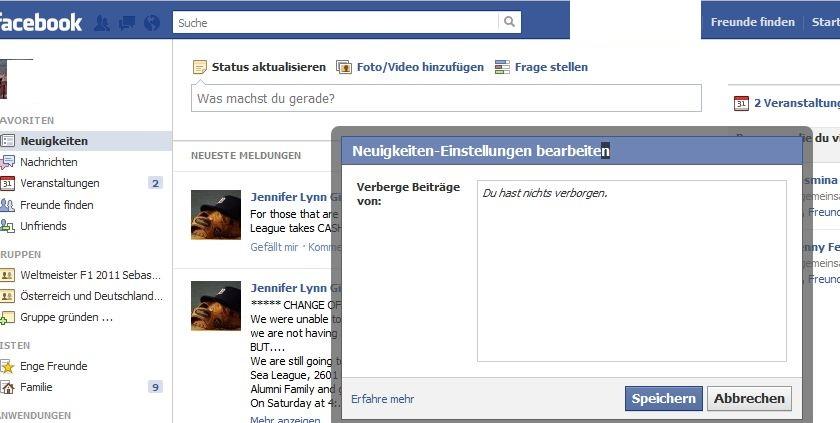Viewport: 840px width, 423px height.
Task: Open Erfahre mehr link in dialog
Action: (x=382, y=399)
